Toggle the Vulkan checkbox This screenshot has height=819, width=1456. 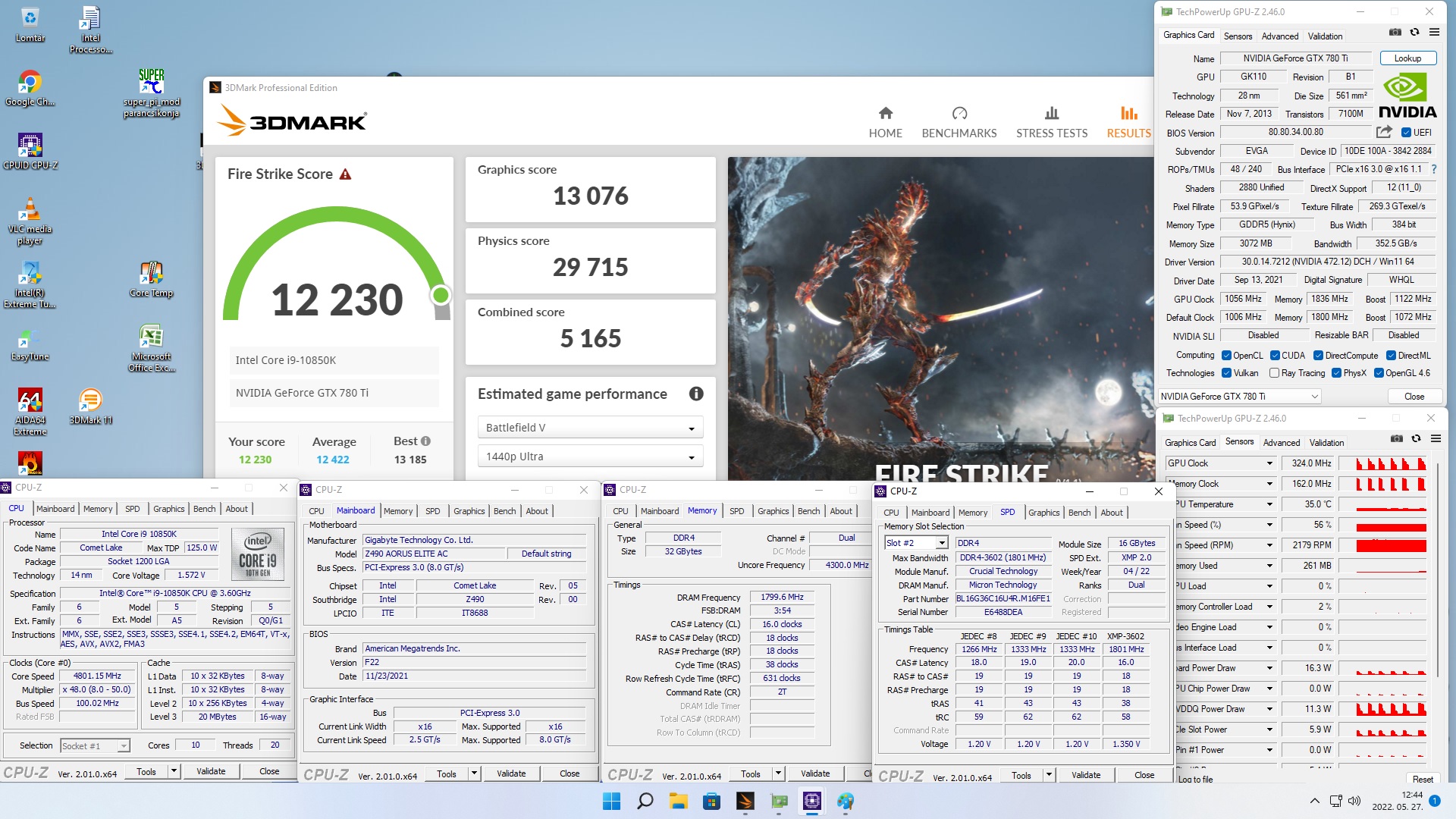click(x=1226, y=373)
